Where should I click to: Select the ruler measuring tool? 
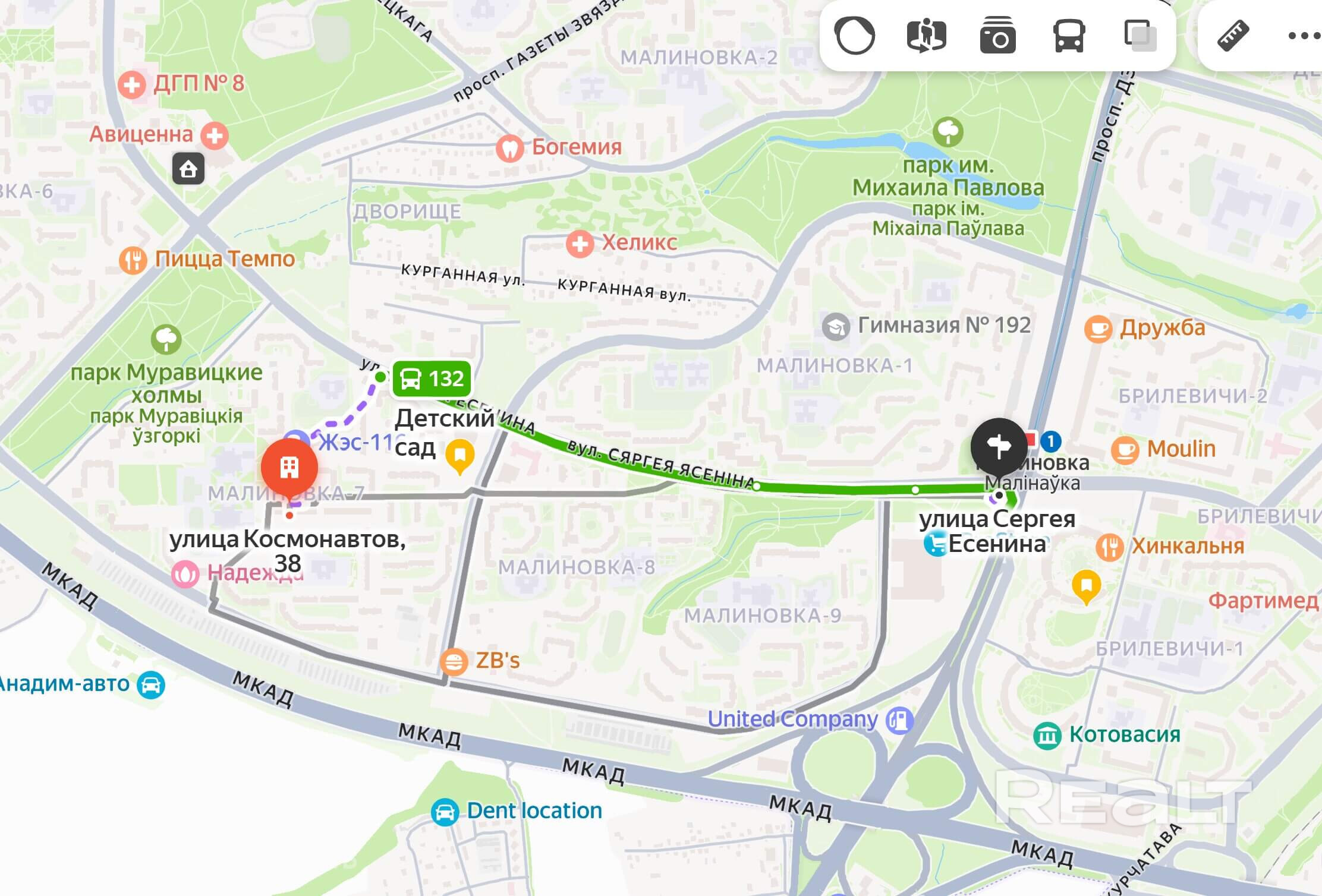(1233, 35)
